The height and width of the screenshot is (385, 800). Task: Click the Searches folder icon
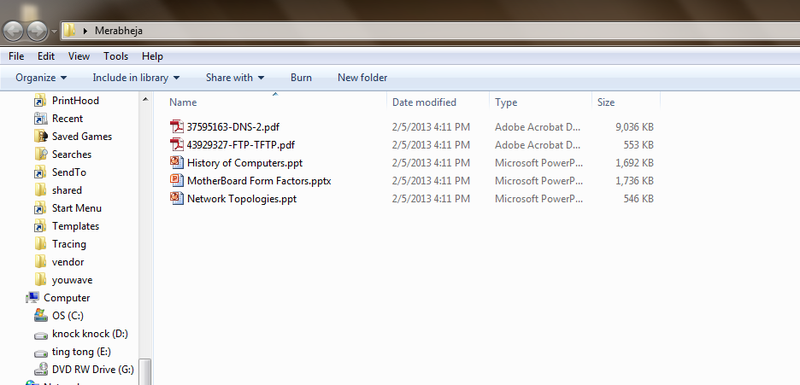coord(41,154)
